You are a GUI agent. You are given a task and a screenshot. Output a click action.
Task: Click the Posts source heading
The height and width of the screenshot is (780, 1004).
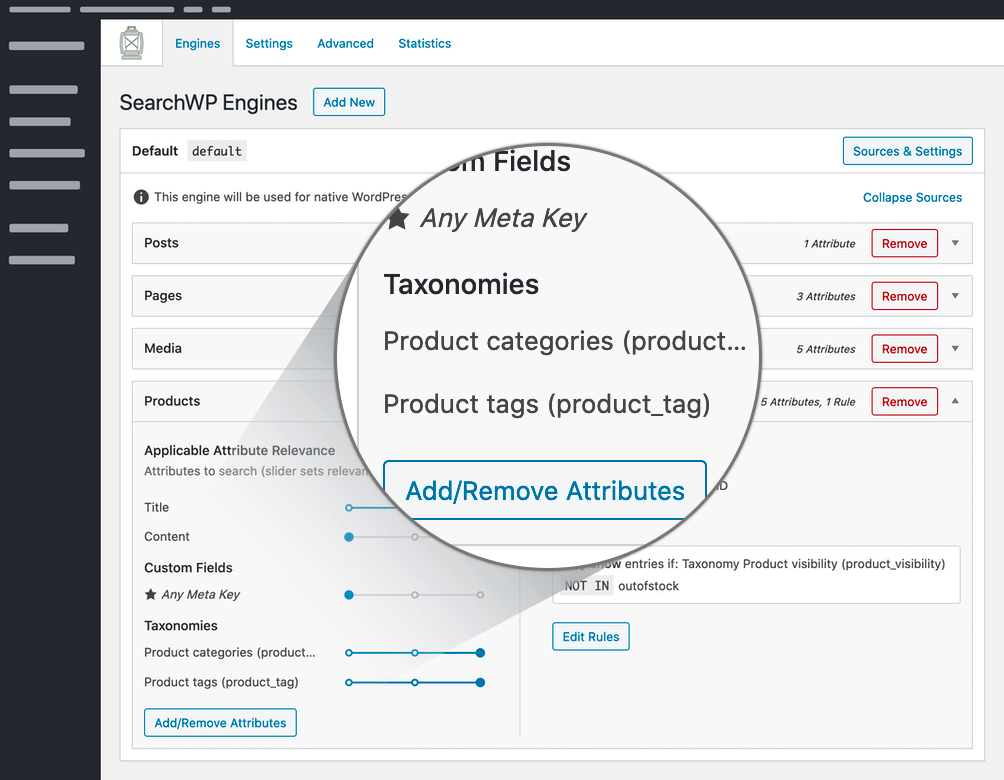pyautogui.click(x=161, y=243)
